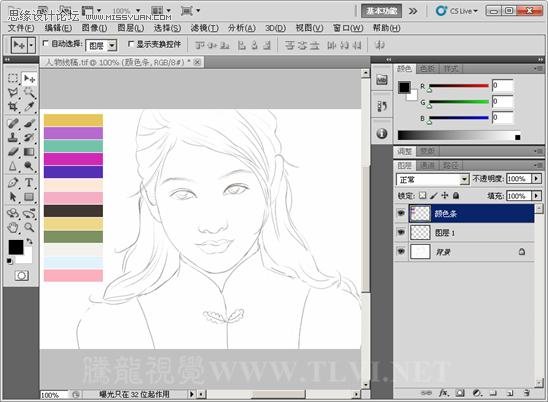
Task: Open the opacity 100% slider arrow
Action: (x=536, y=179)
